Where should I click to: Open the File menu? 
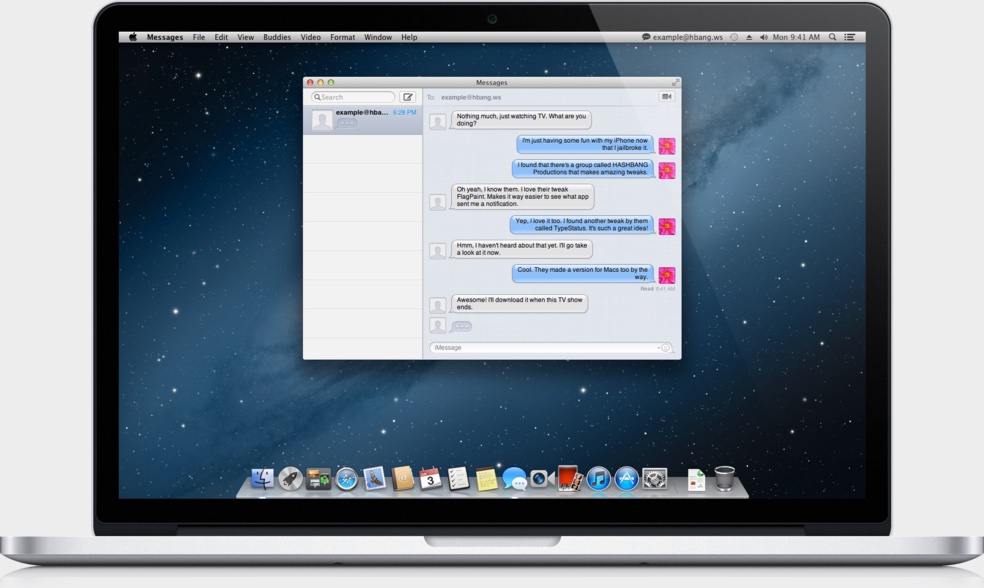click(x=199, y=37)
